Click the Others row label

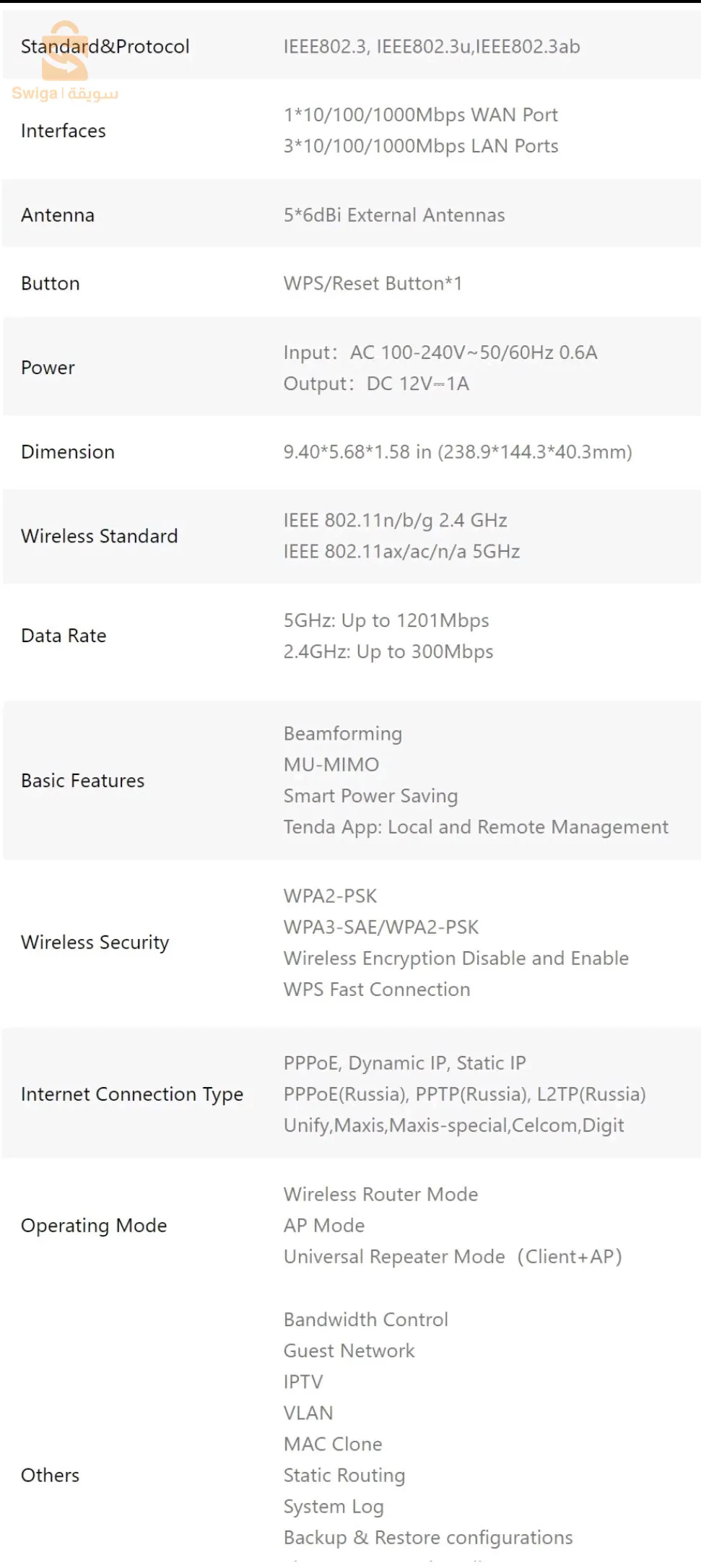(x=51, y=1475)
